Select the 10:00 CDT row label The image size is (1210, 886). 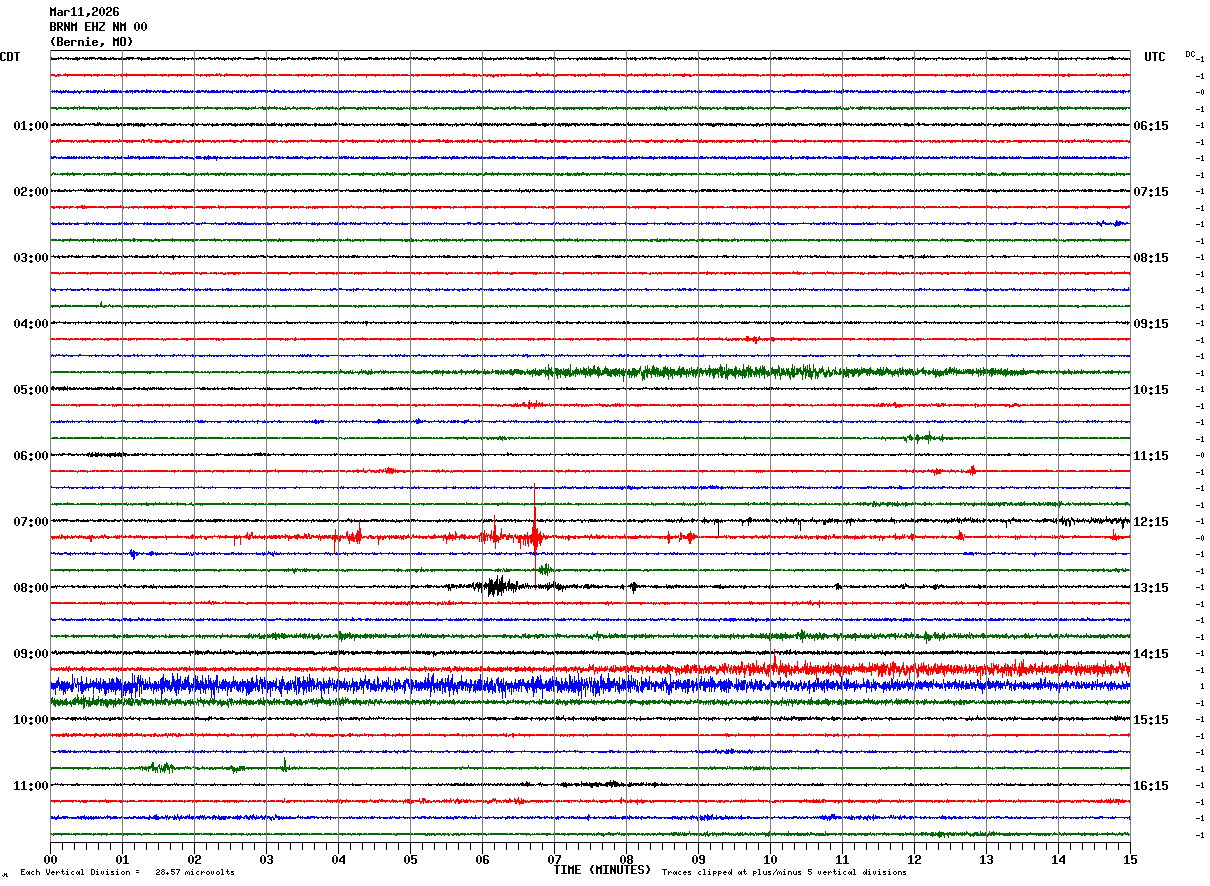[x=30, y=720]
